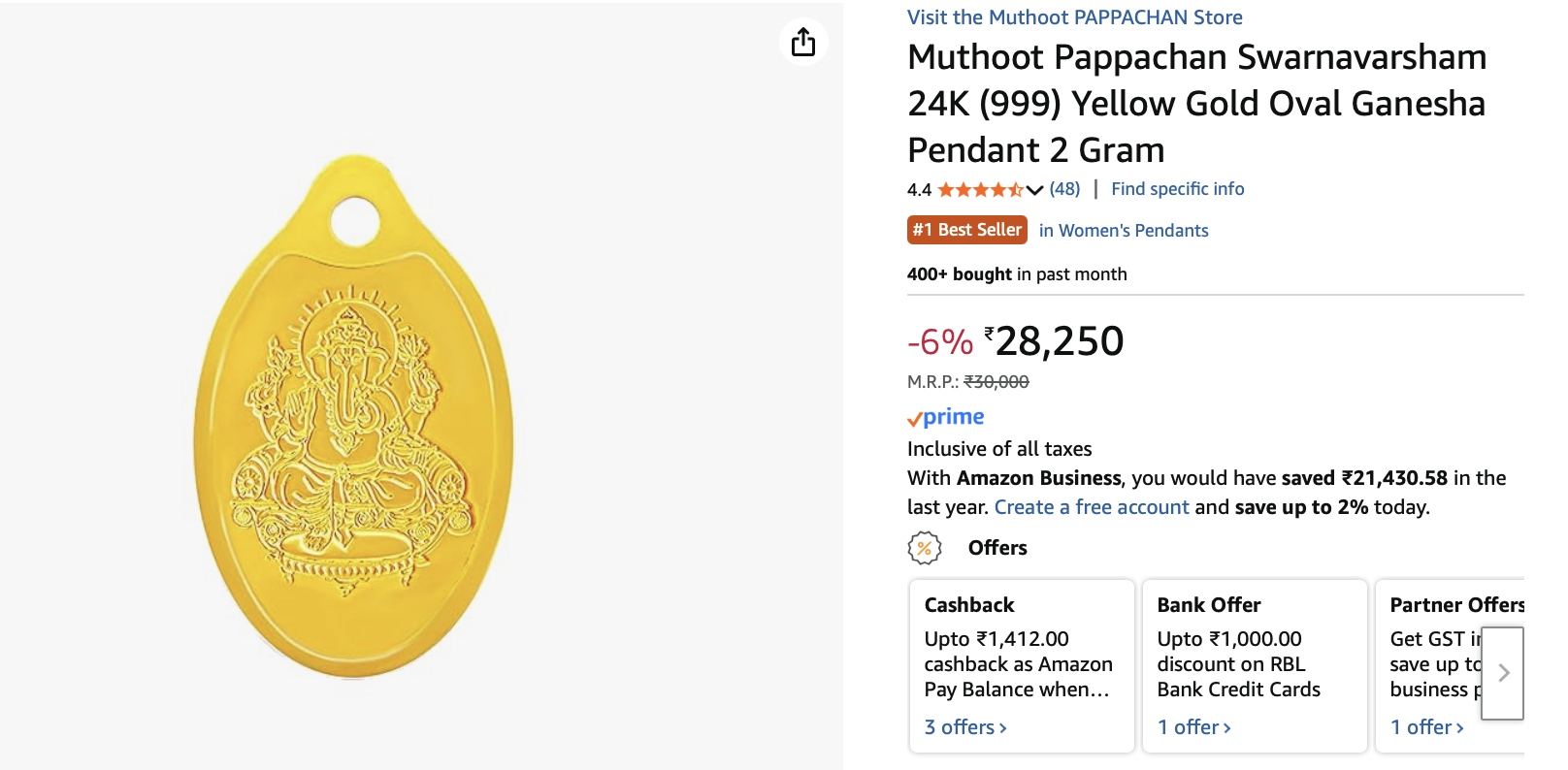Click the 4.4 rating number

tap(919, 190)
